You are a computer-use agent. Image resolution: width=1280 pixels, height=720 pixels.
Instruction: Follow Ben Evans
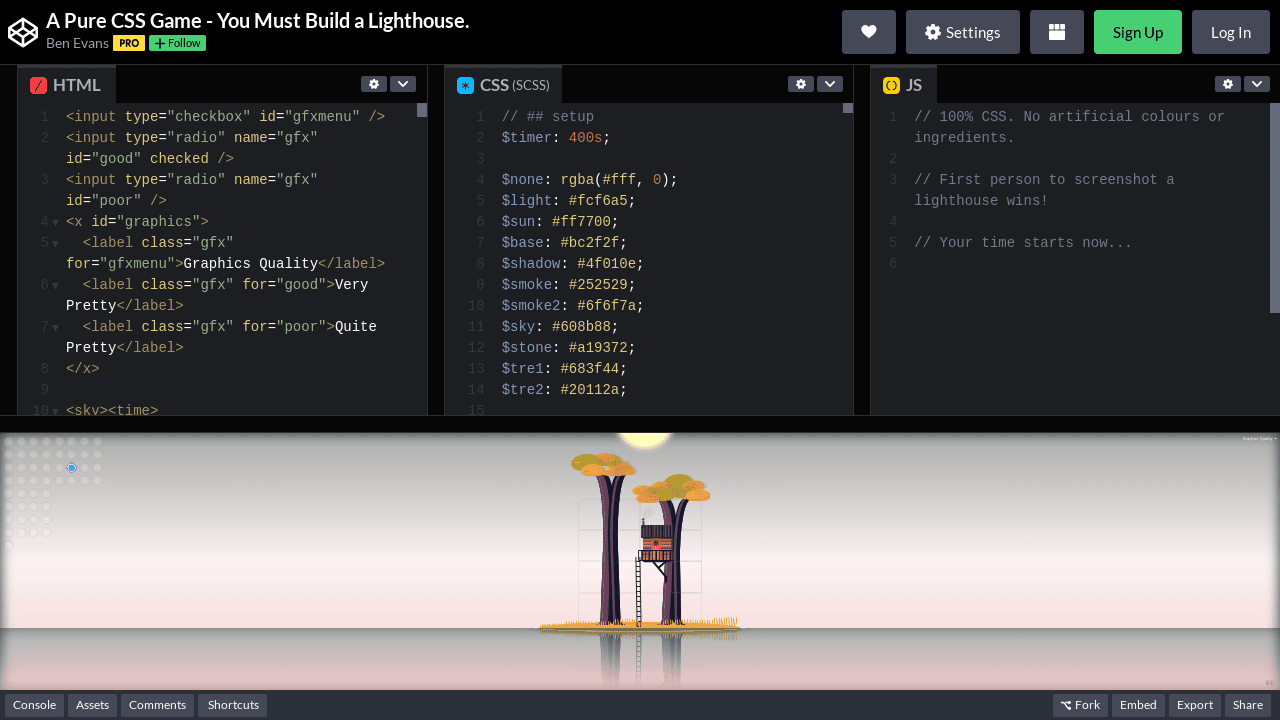click(x=177, y=43)
